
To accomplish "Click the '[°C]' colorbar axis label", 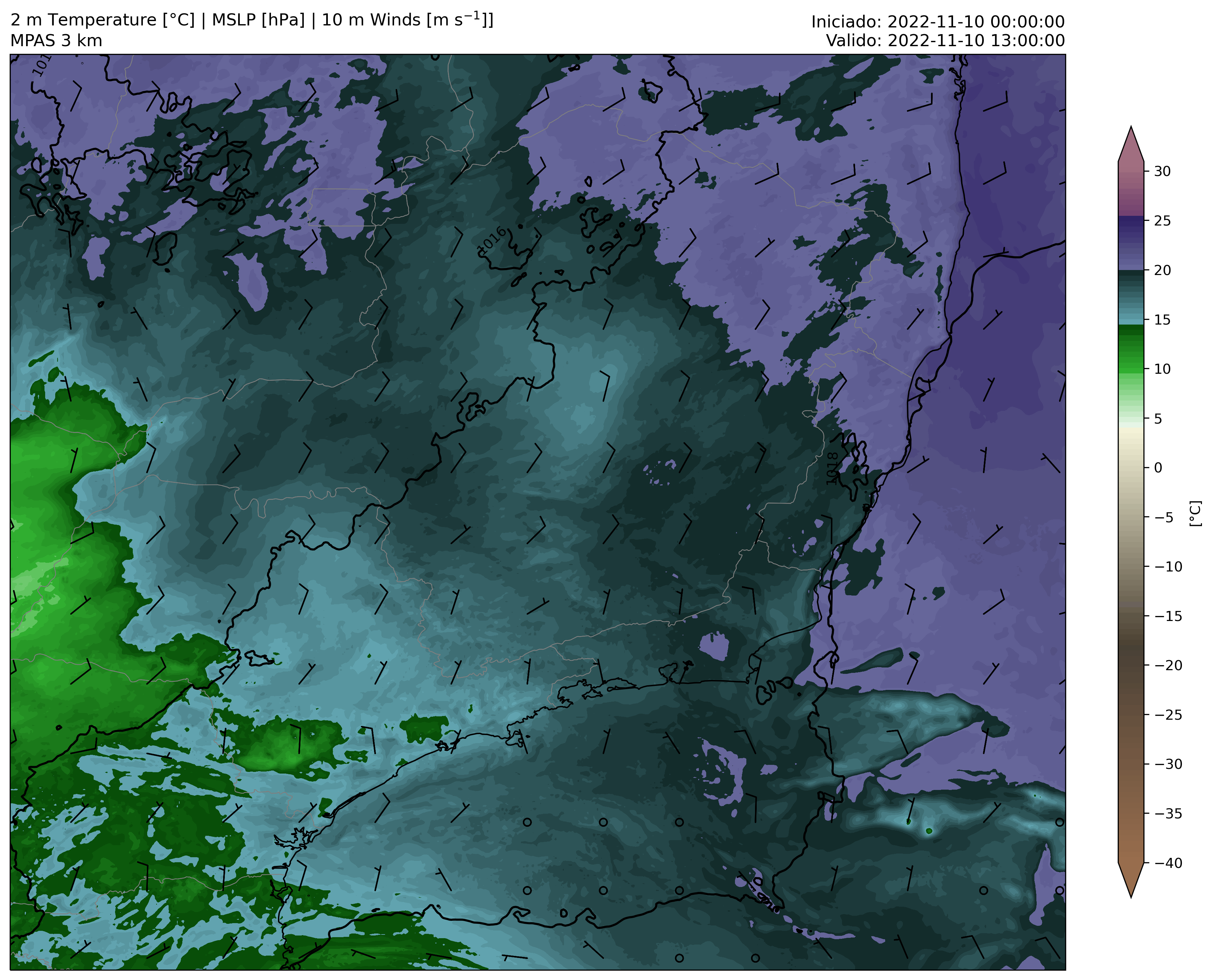I will [1195, 514].
